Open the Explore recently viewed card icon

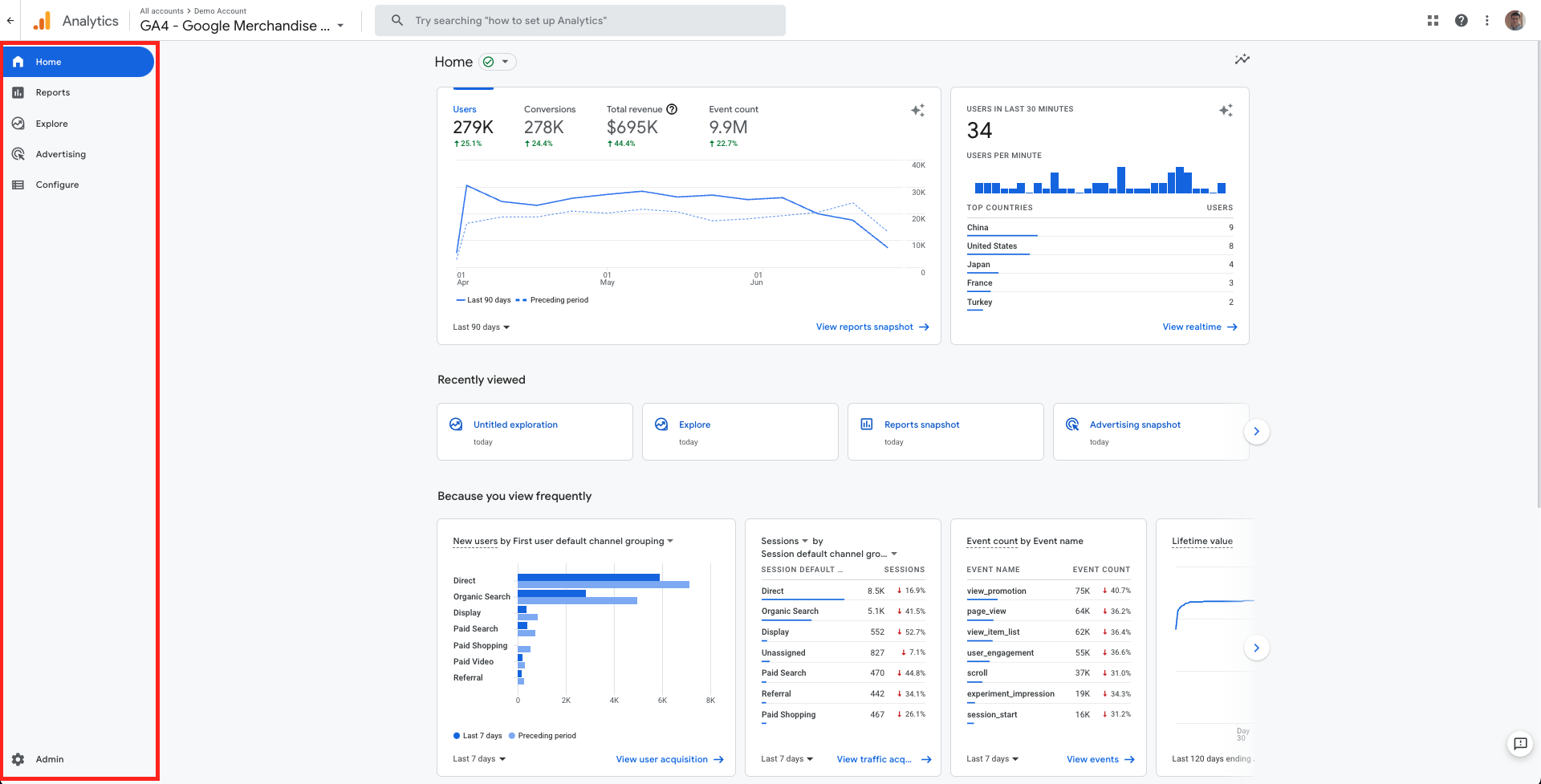[x=661, y=424]
